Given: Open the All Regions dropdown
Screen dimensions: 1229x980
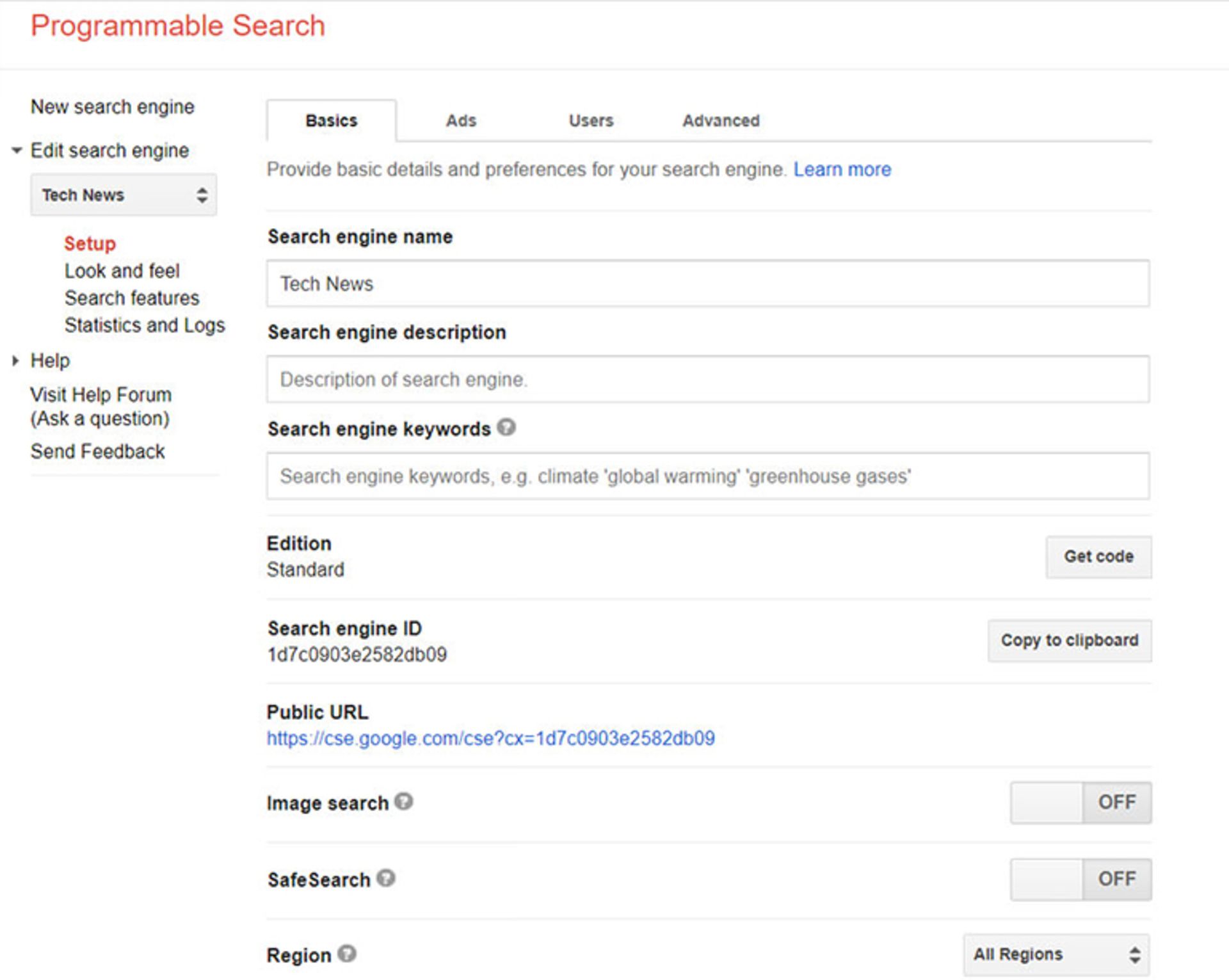Looking at the screenshot, I should coord(1056,954).
